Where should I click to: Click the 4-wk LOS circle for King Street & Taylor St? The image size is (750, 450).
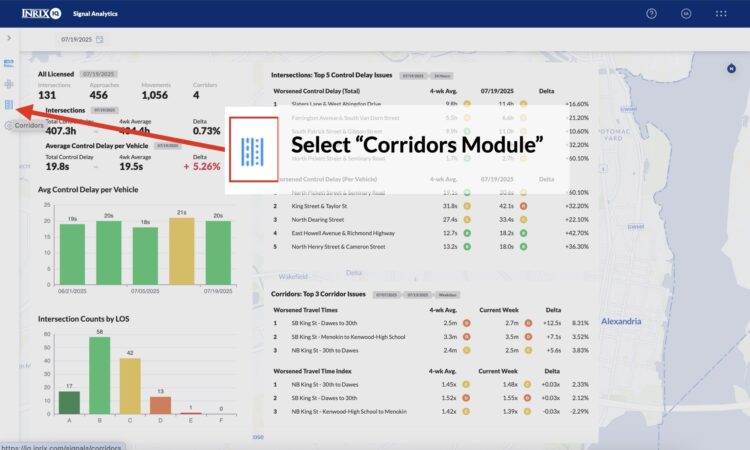pyautogui.click(x=467, y=206)
